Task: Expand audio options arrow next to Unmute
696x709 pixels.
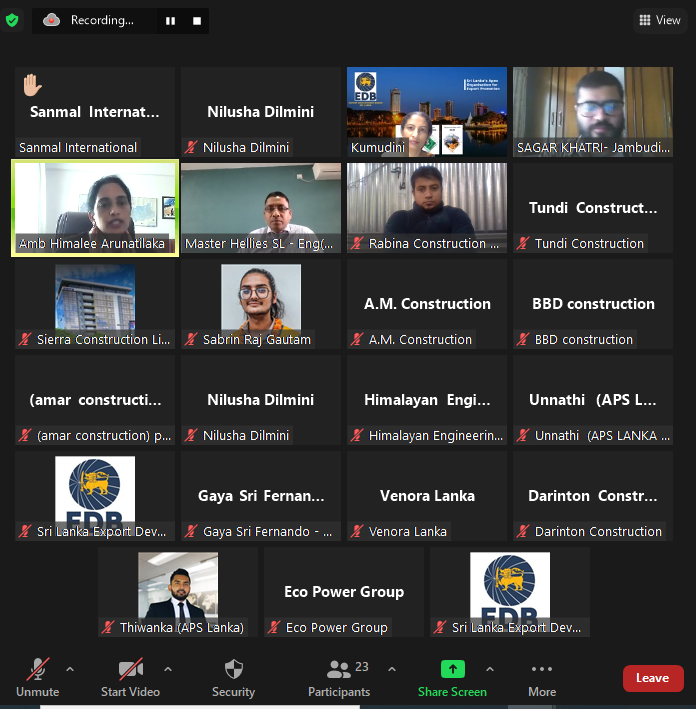Action: coord(70,669)
